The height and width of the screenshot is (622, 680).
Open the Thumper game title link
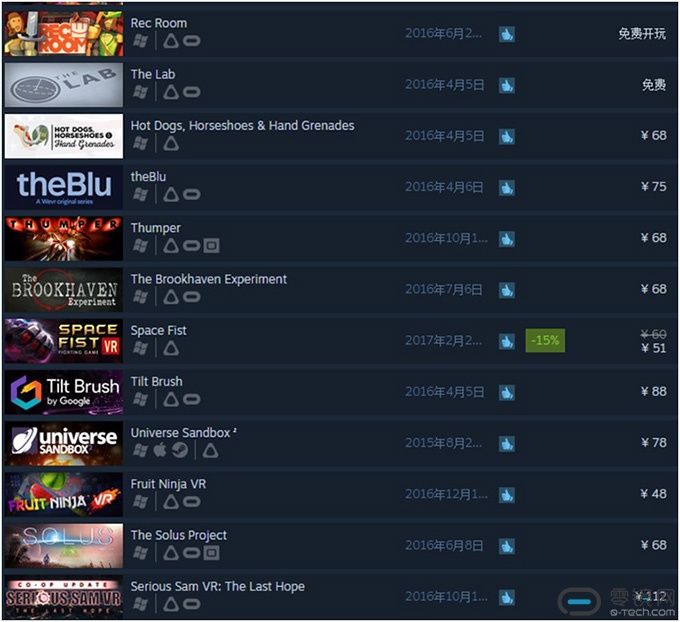[x=155, y=228]
